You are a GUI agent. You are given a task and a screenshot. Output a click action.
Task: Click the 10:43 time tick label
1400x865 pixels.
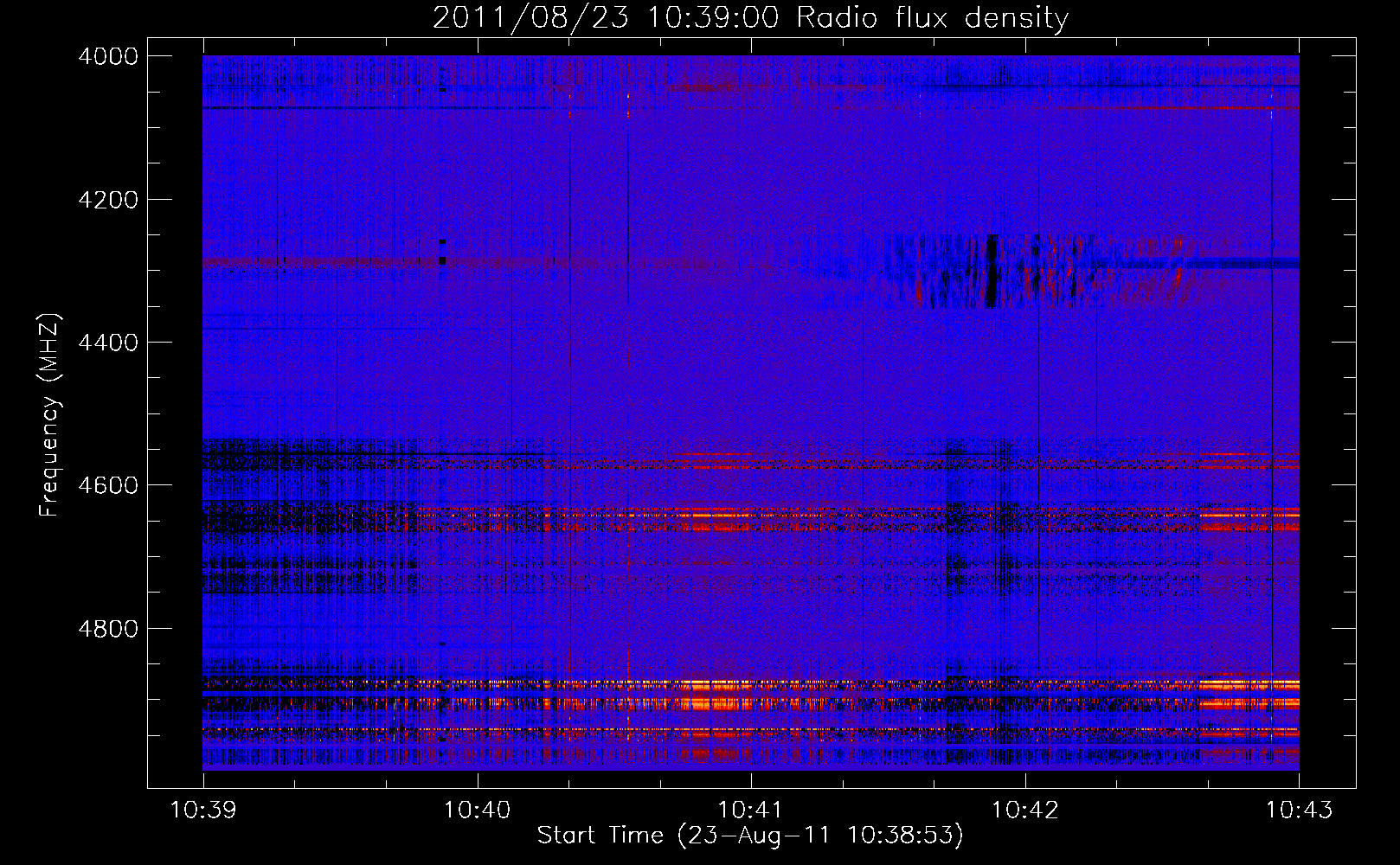tap(1299, 811)
